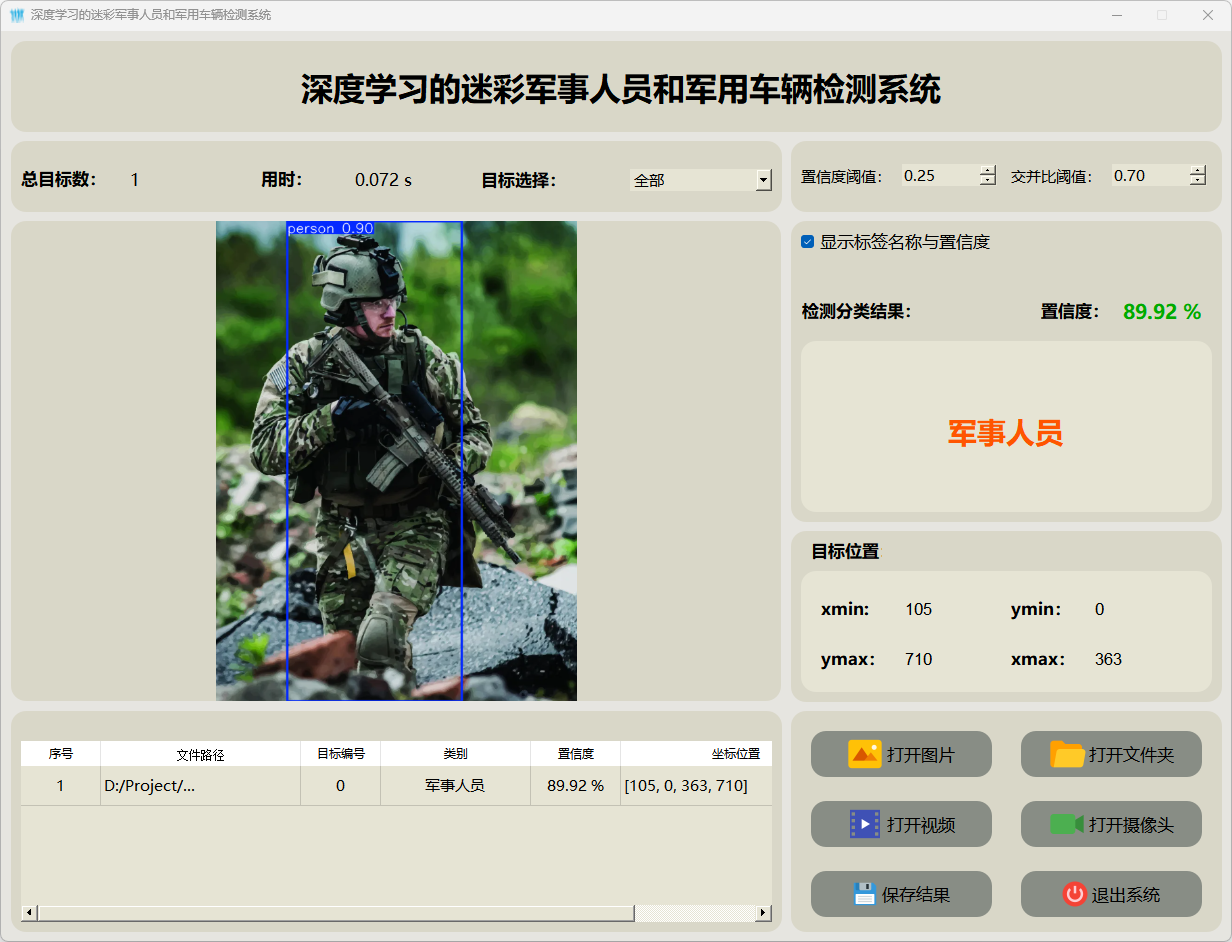Click the save results floppy disk icon
This screenshot has height=942, width=1232.
click(864, 894)
